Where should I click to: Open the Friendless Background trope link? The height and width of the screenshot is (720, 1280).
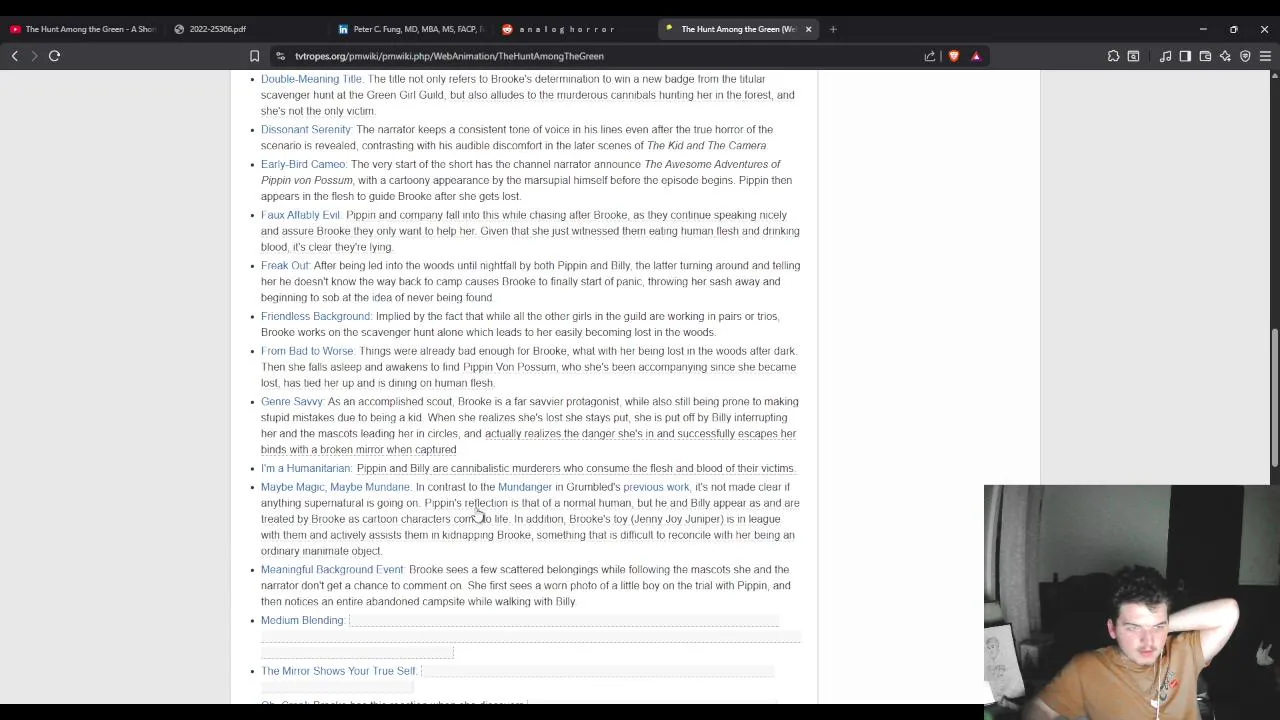316,316
